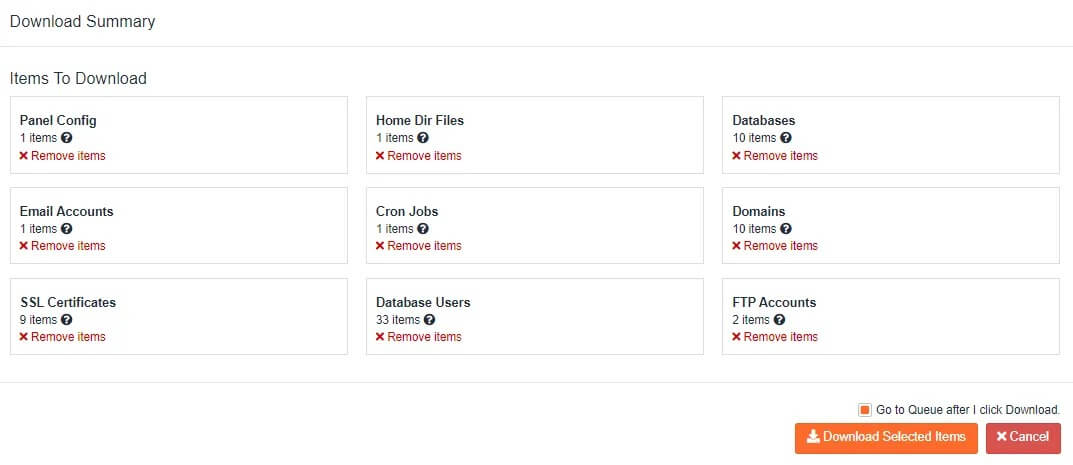Remove items from Home Dir Files
The height and width of the screenshot is (465, 1073).
pos(419,156)
